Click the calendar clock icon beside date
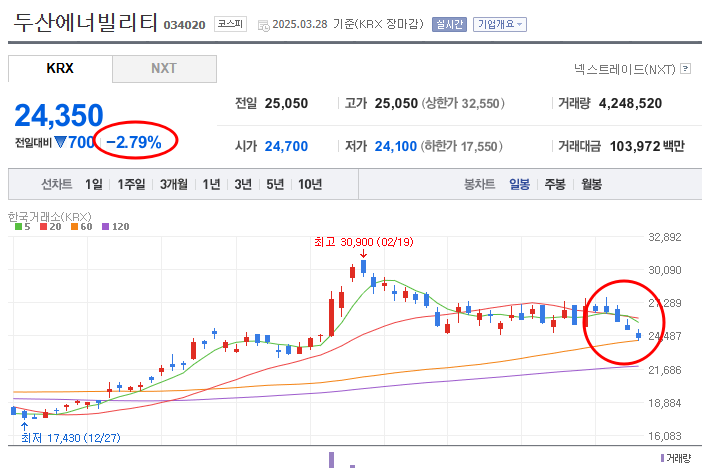 pos(264,26)
